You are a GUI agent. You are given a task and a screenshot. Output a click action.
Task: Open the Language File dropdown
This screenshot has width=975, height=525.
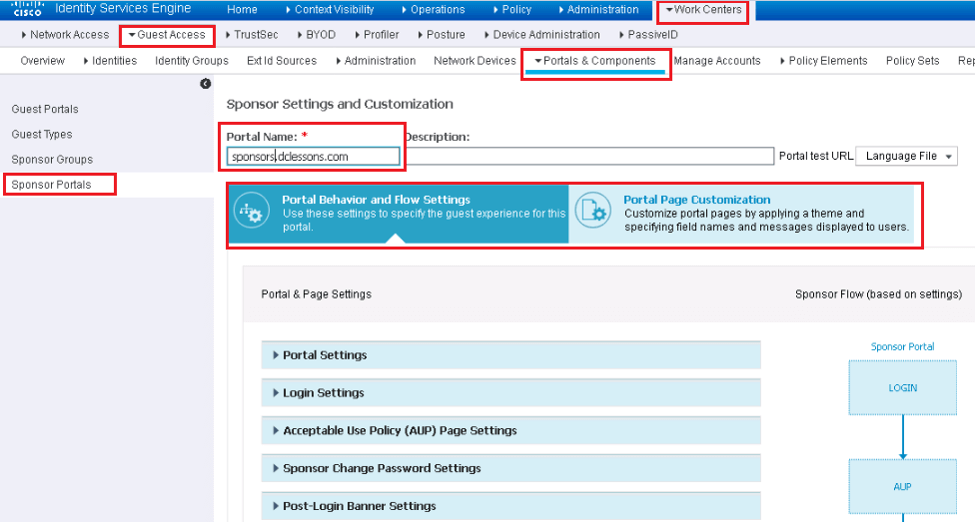coord(907,156)
